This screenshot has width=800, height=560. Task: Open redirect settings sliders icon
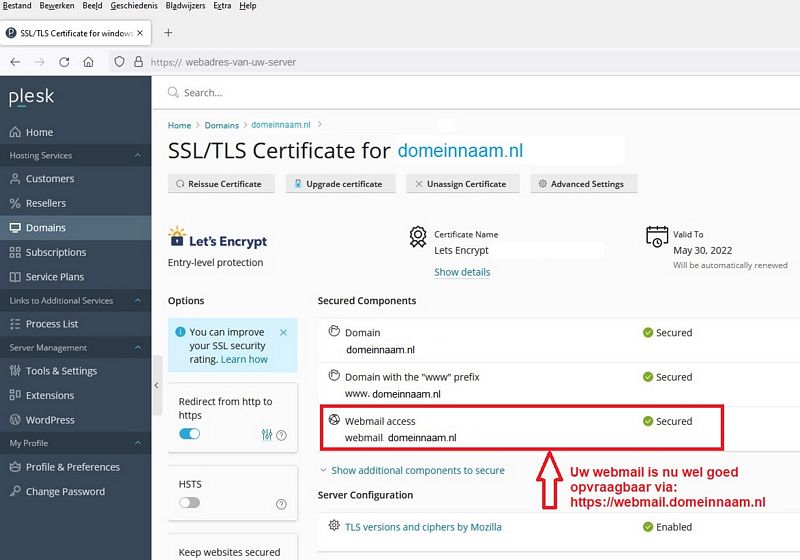[x=267, y=435]
